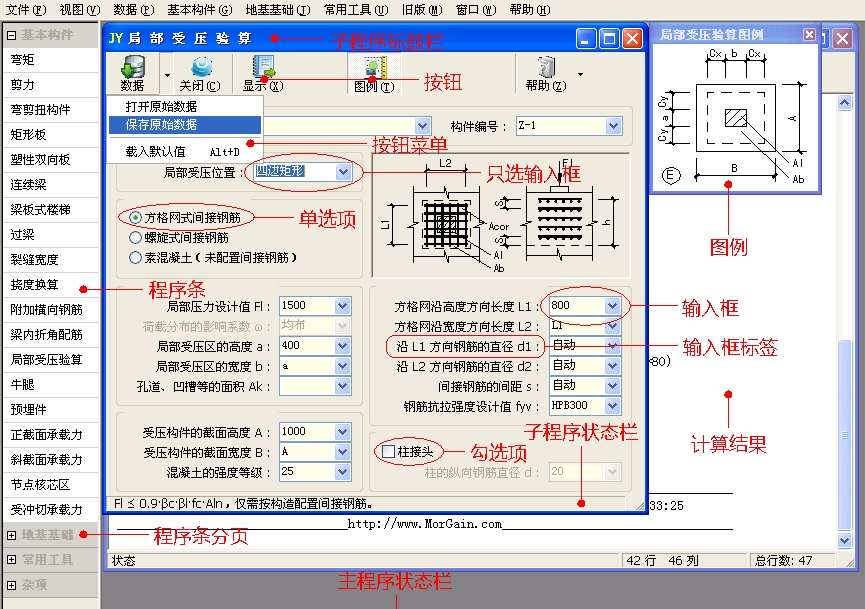Click the www.MorGain.com link
Image resolution: width=865 pixels, height=609 pixels.
point(425,524)
